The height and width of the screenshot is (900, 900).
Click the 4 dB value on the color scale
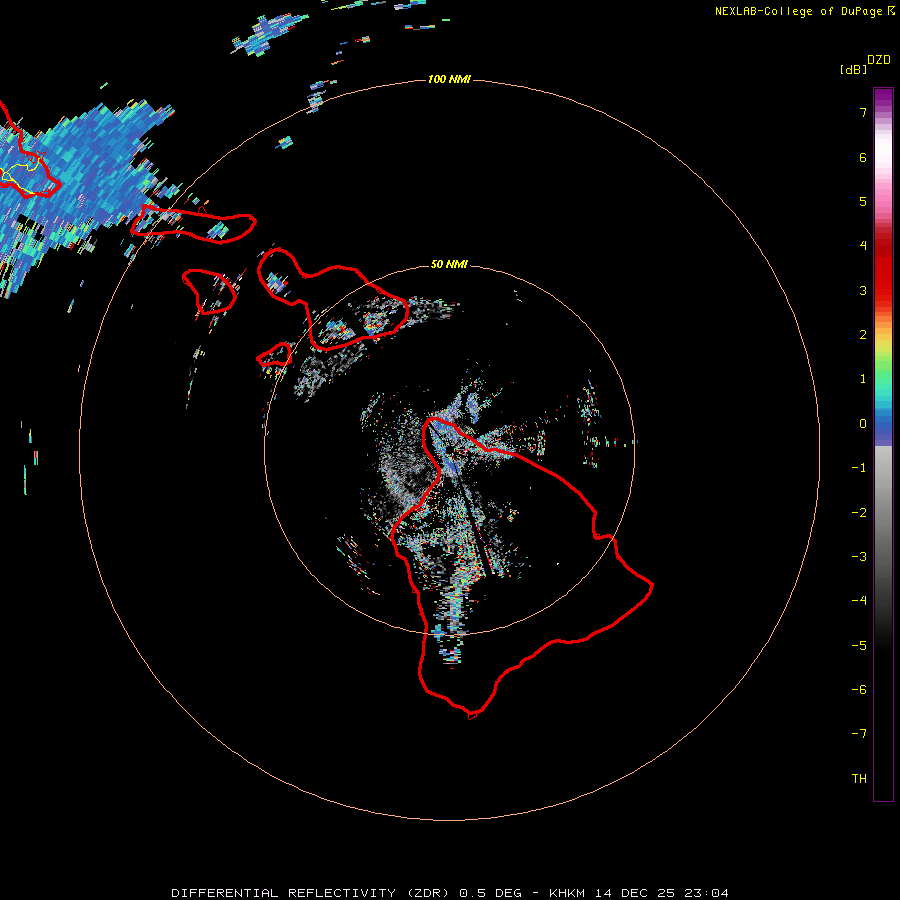click(863, 246)
